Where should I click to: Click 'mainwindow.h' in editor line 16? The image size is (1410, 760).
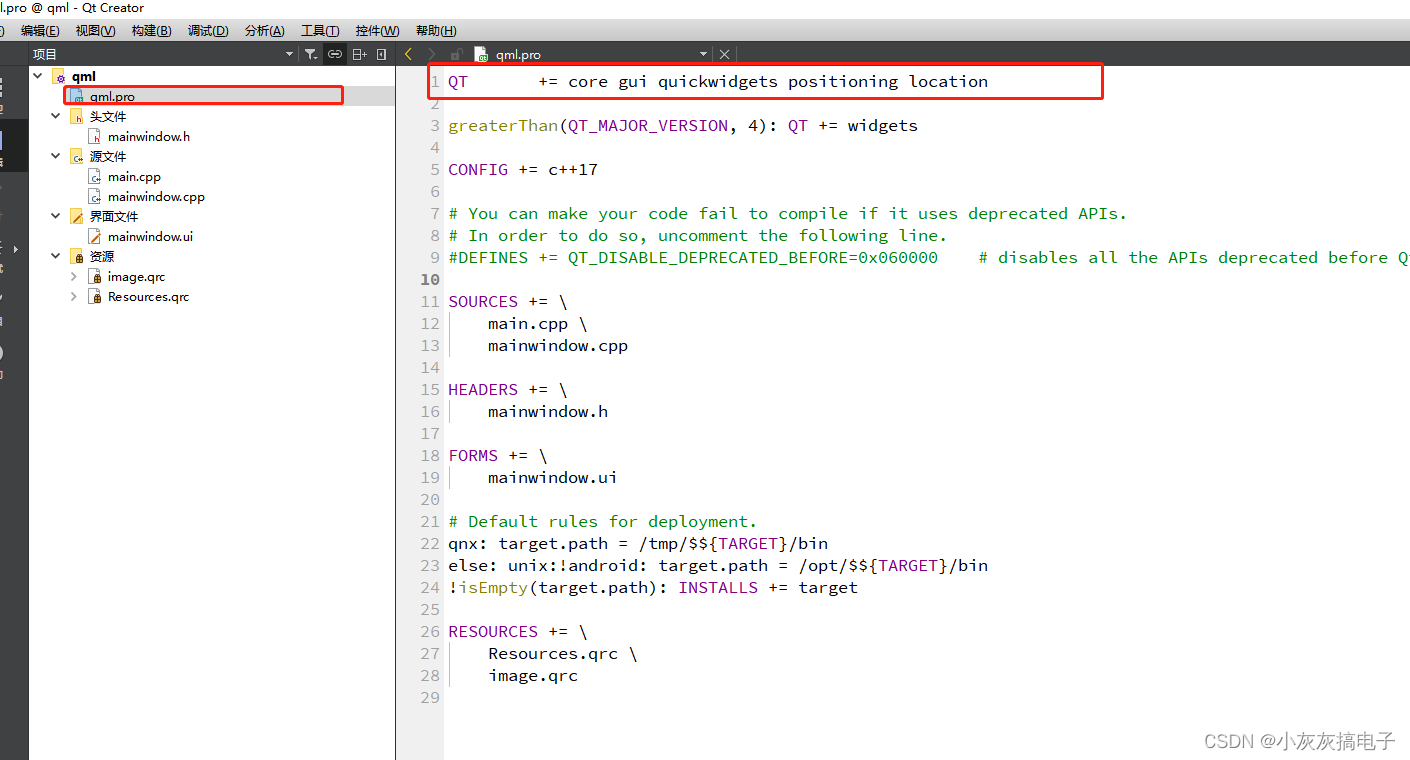point(548,412)
